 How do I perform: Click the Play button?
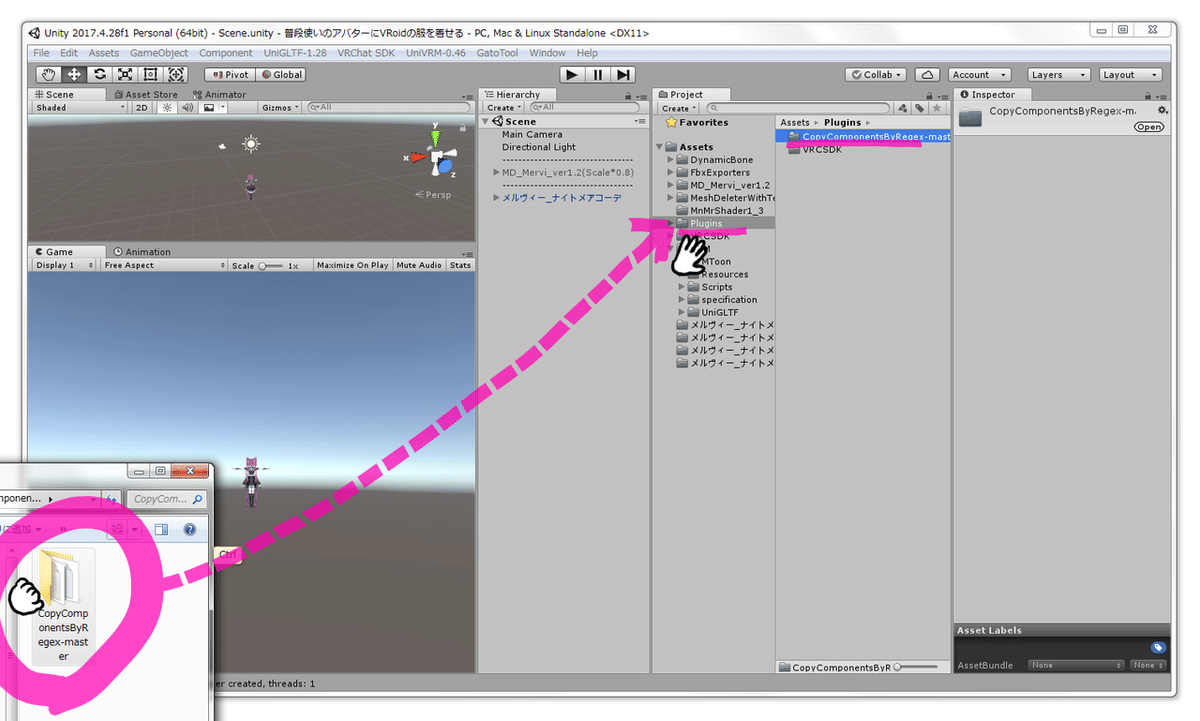click(571, 74)
